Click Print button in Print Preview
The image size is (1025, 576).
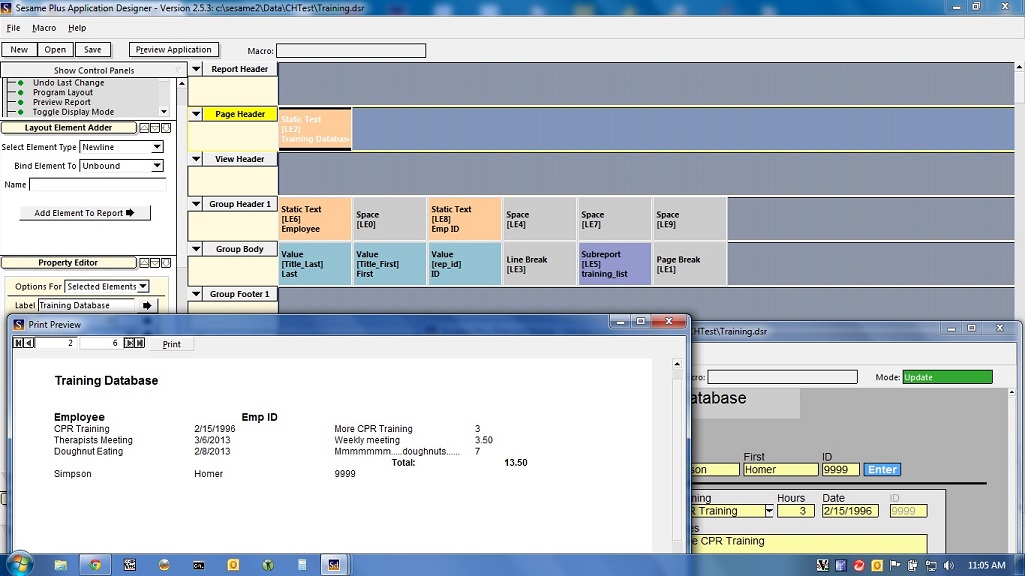click(x=171, y=344)
